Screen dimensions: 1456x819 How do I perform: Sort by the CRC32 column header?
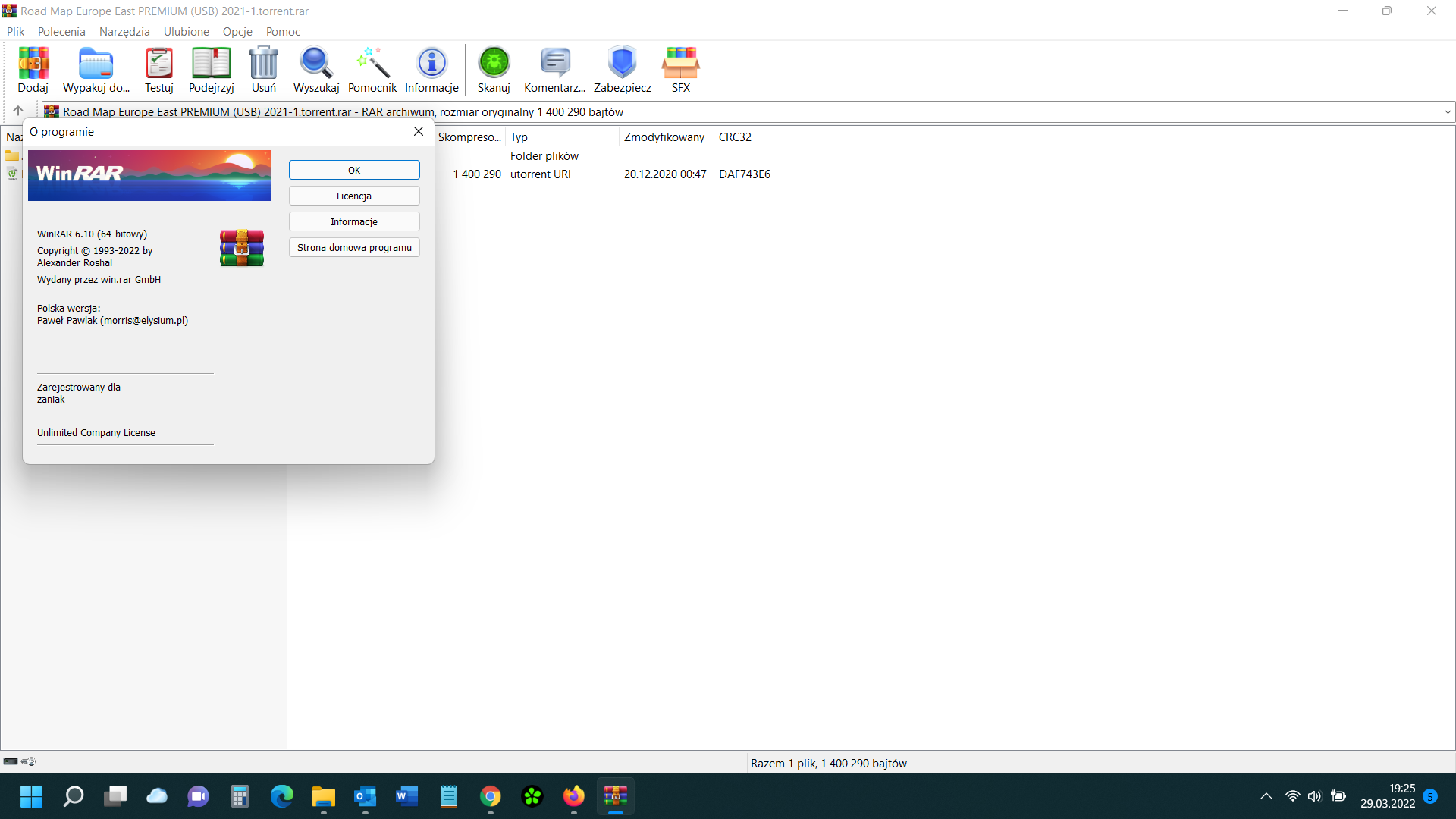click(746, 136)
